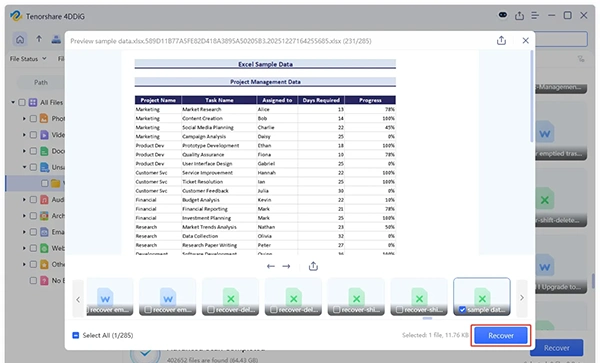This screenshot has width=600, height=363.
Task: Click the Home icon in the toolbar
Action: point(20,39)
